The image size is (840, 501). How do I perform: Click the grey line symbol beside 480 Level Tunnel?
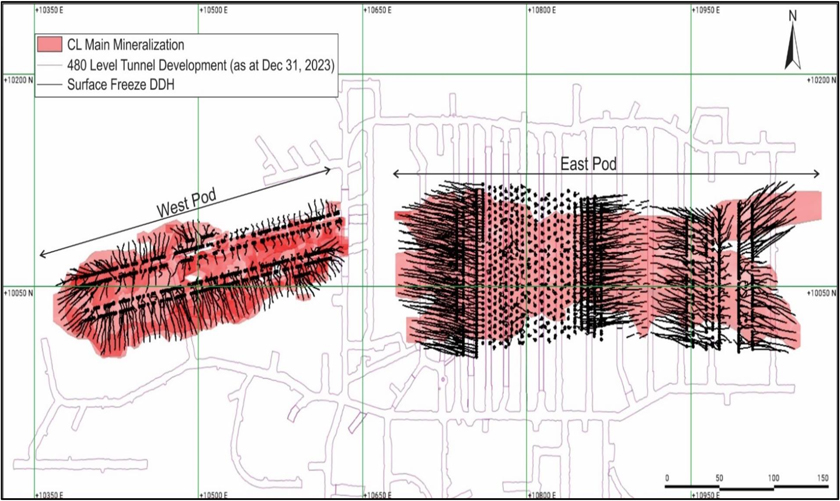[x=48, y=65]
